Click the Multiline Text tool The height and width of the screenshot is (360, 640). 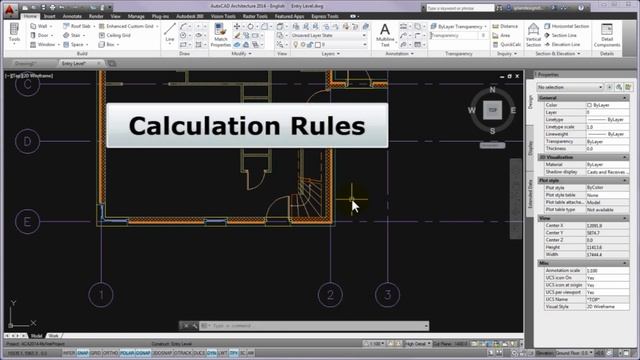click(384, 35)
